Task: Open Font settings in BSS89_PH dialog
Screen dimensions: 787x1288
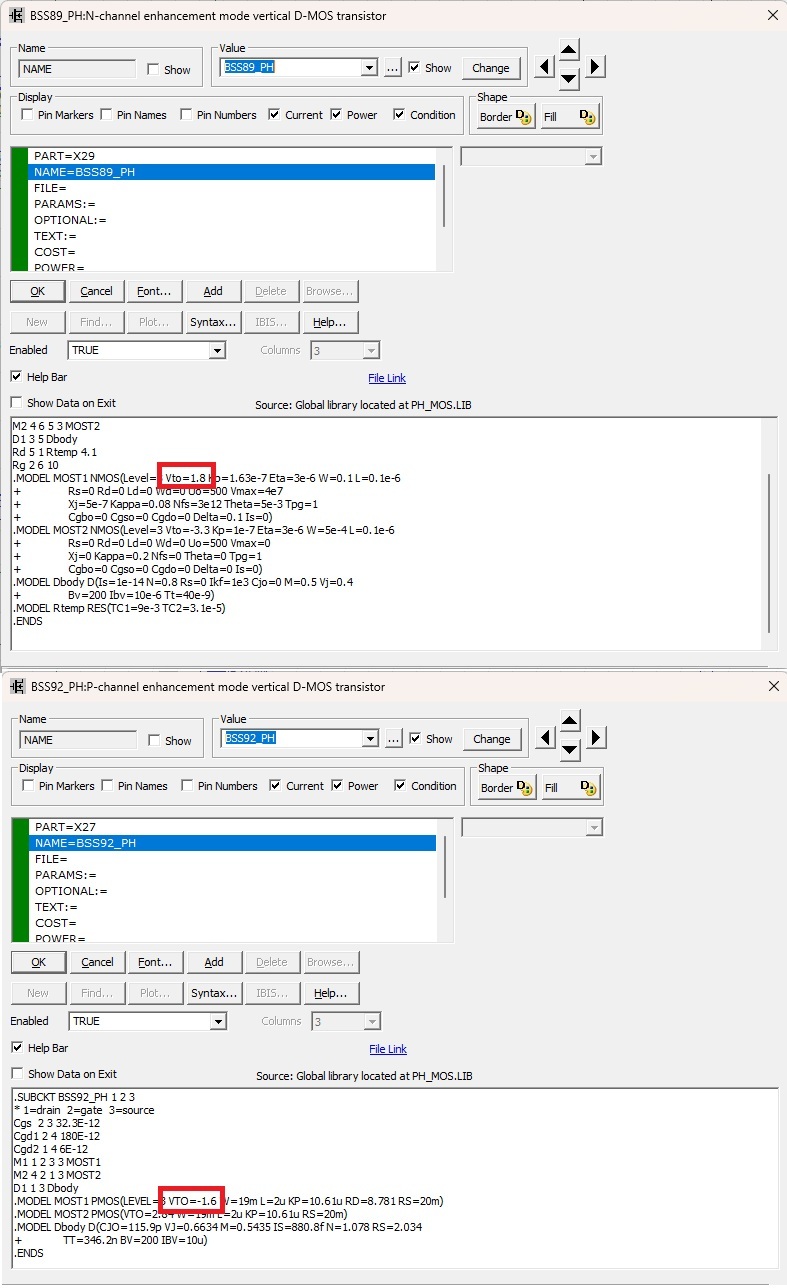Action: tap(153, 291)
